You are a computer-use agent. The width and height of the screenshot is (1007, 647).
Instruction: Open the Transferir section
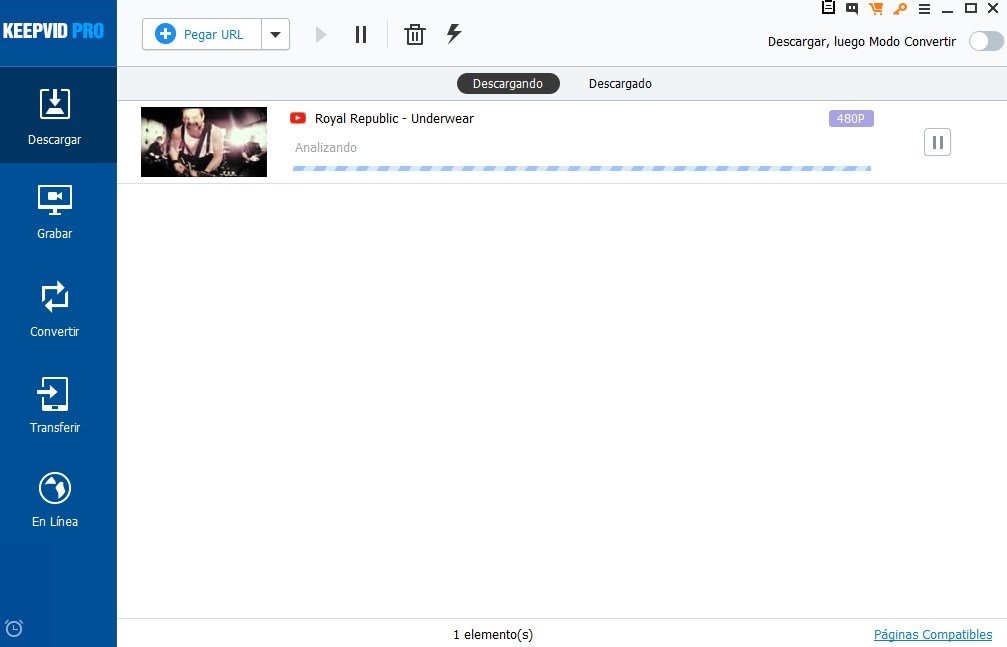point(55,405)
